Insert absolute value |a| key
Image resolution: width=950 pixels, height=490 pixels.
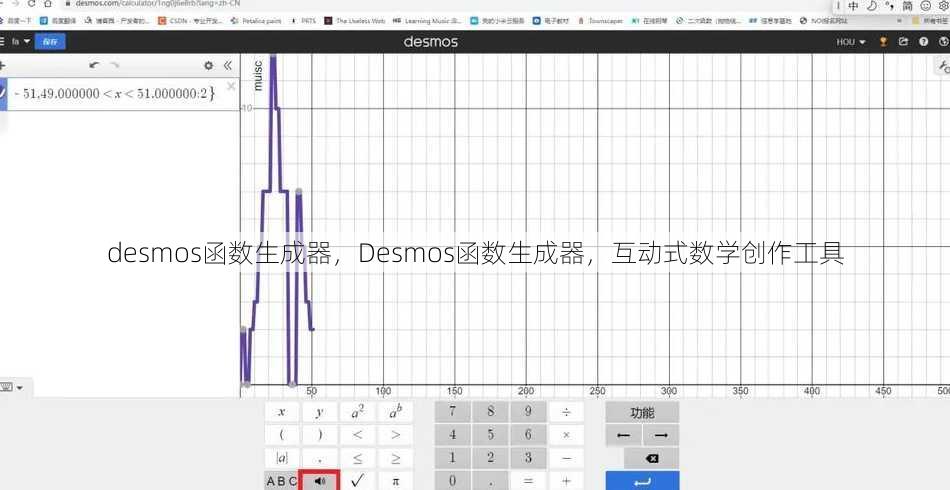(x=282, y=459)
